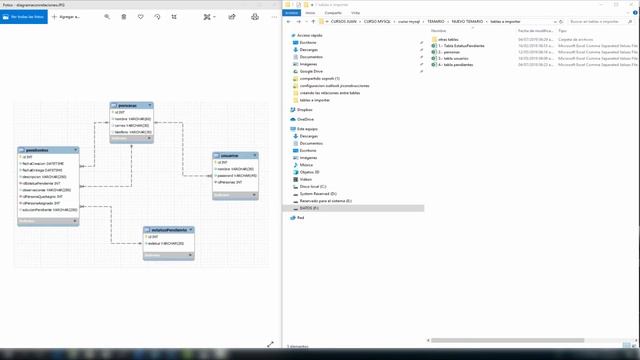
Task: Open Vídeos under Este equipo
Action: point(305,179)
